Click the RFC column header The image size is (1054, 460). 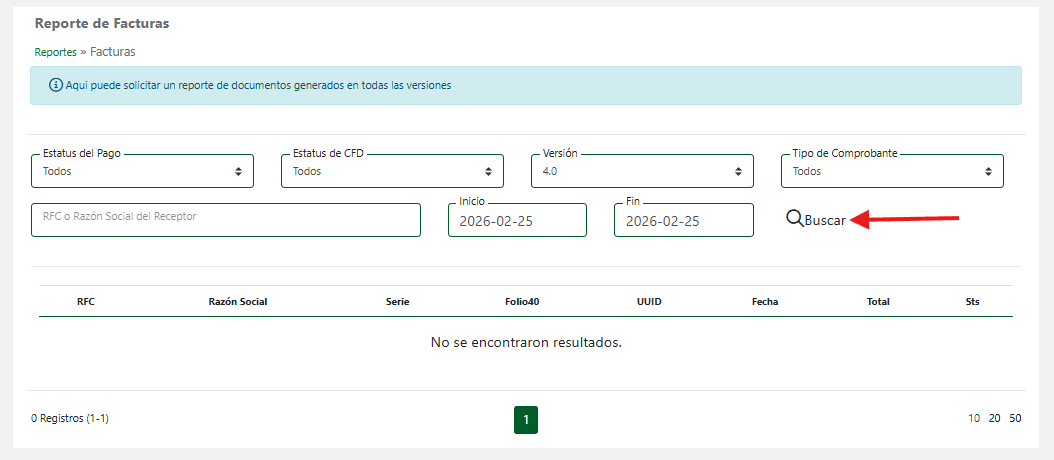tap(85, 301)
